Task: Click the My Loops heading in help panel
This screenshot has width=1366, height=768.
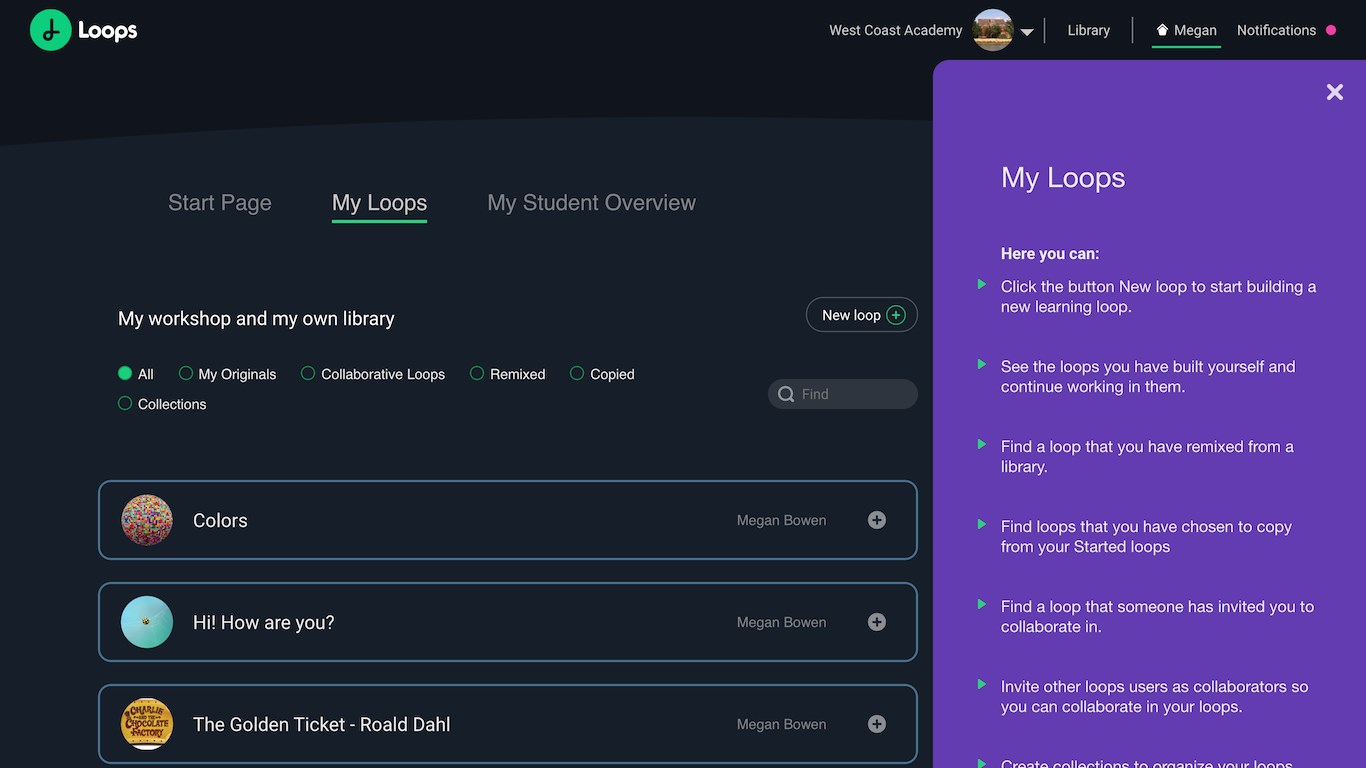Action: [x=1063, y=177]
